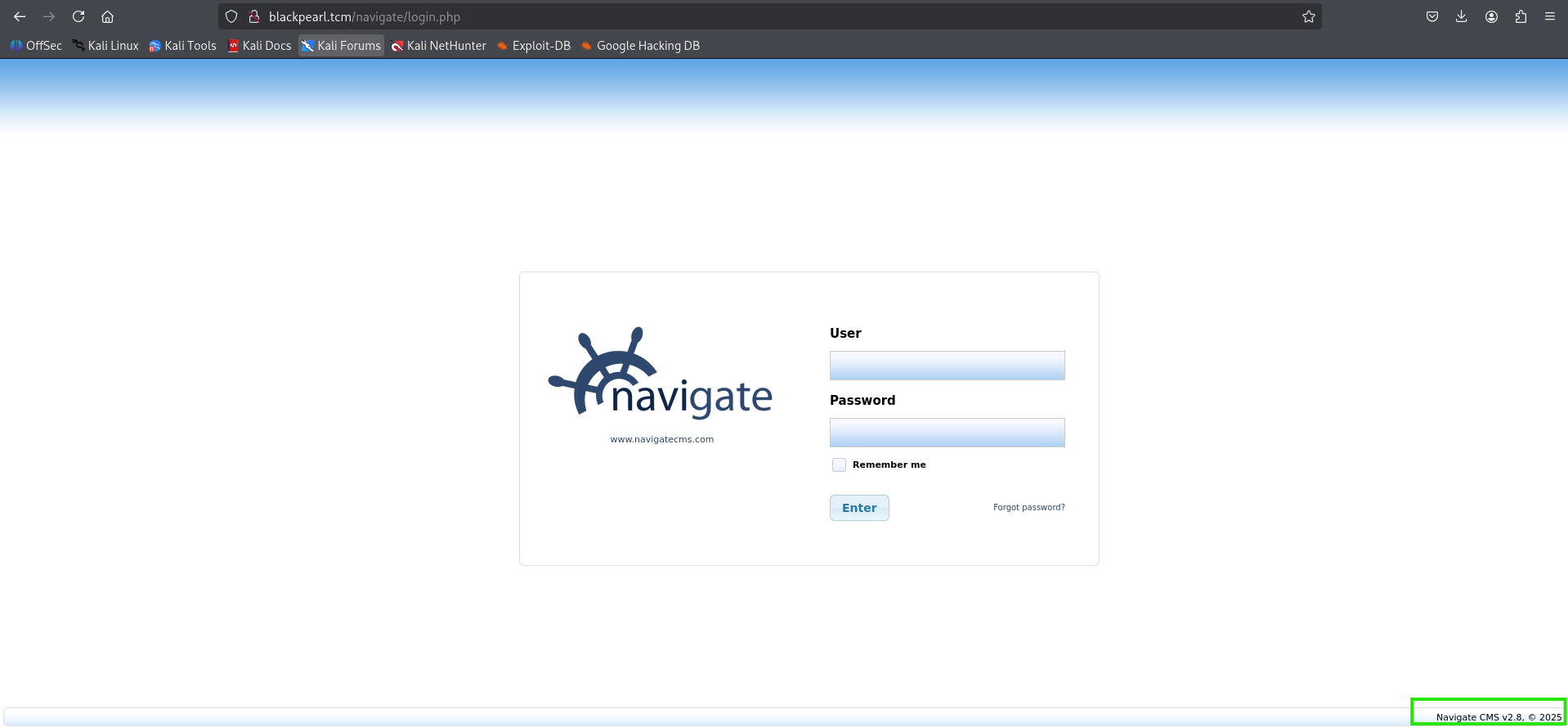Open the OffSec bookmark

(36, 46)
